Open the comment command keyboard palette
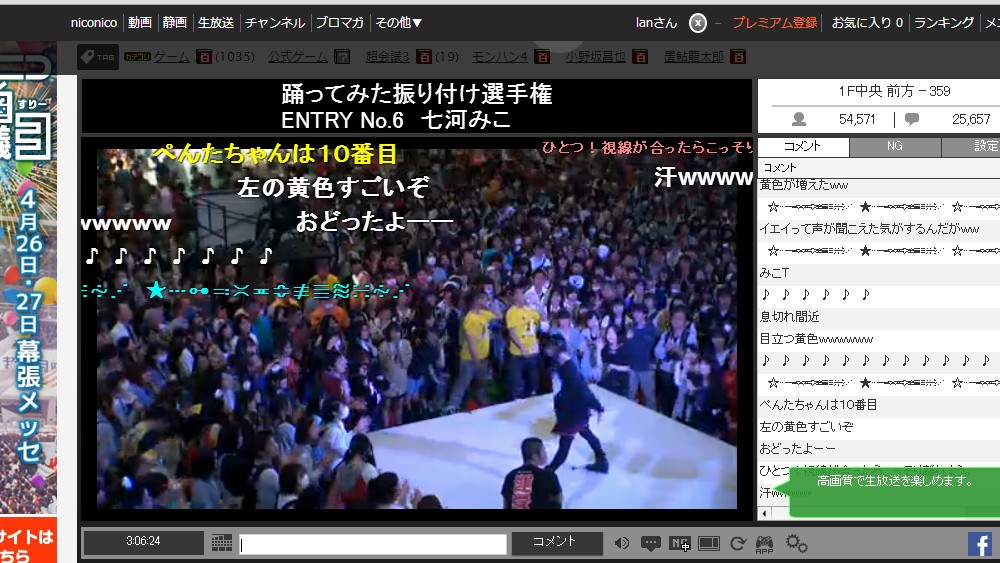Viewport: 1000px width, 563px height. click(222, 543)
